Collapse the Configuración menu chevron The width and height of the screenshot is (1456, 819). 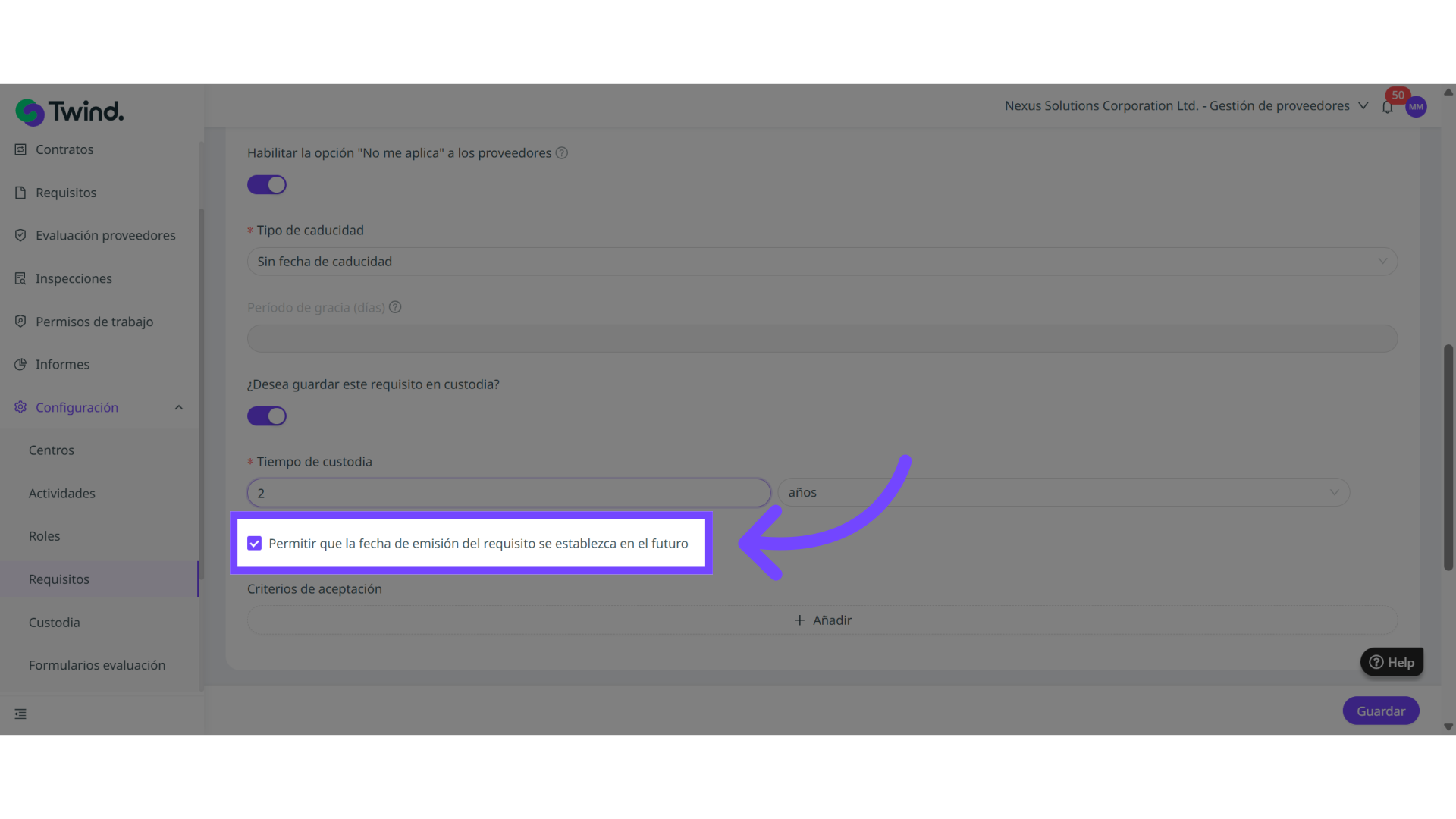pyautogui.click(x=179, y=408)
